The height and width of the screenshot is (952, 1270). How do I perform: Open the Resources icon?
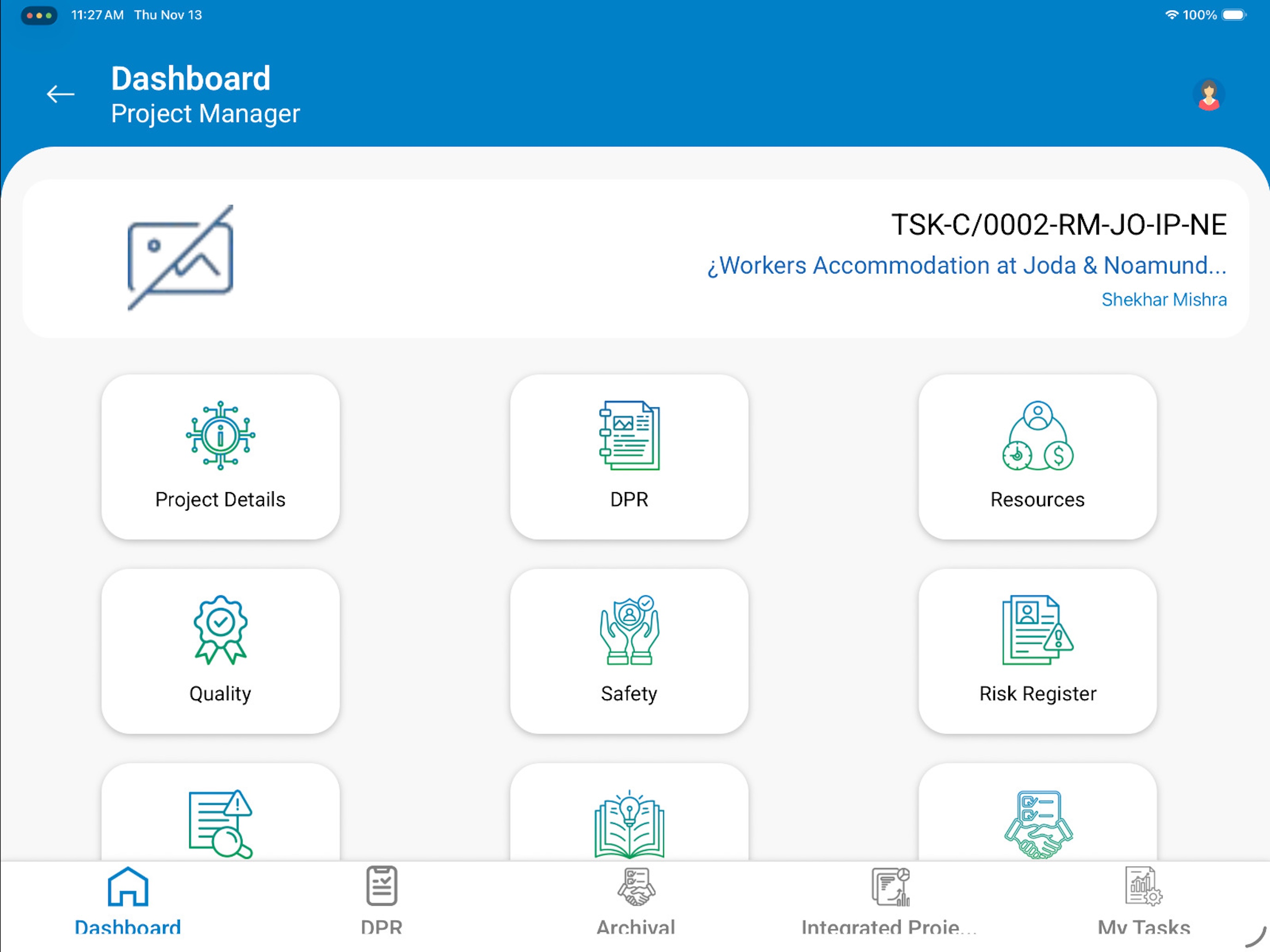click(x=1037, y=435)
